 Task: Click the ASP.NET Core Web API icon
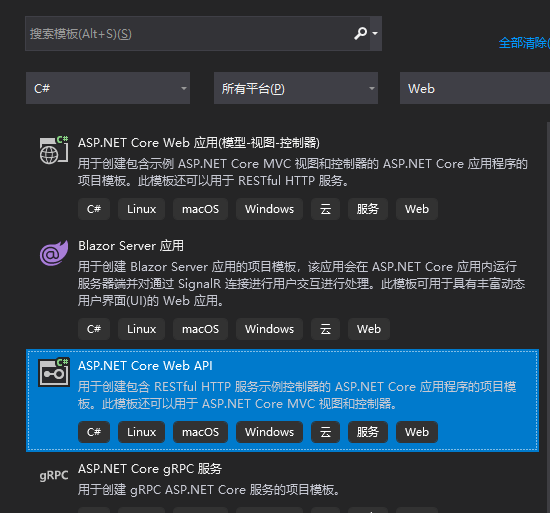click(x=54, y=372)
